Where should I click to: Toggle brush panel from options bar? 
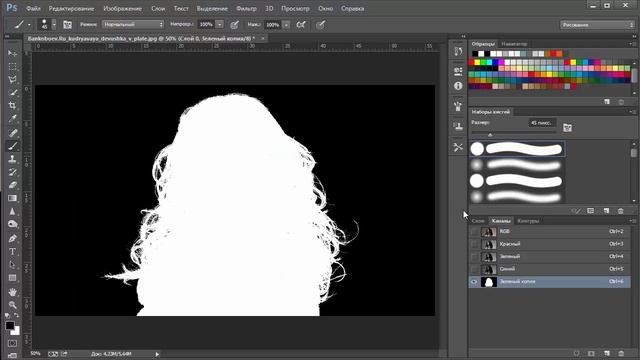click(67, 25)
